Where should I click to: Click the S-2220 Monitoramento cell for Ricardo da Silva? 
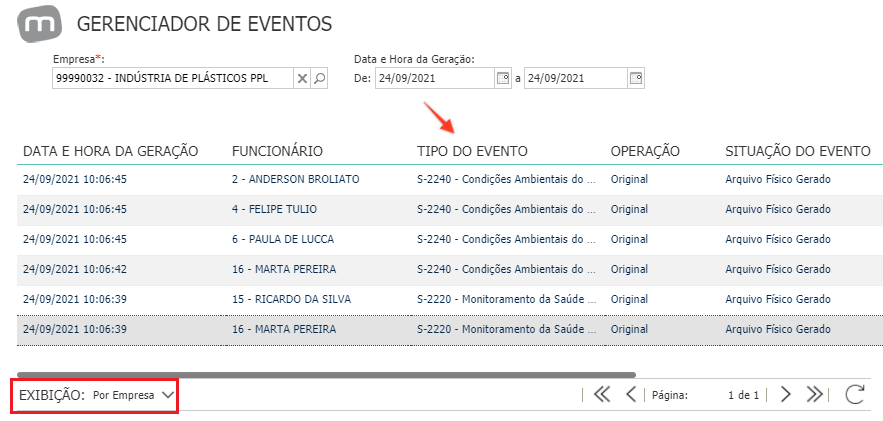coord(506,299)
